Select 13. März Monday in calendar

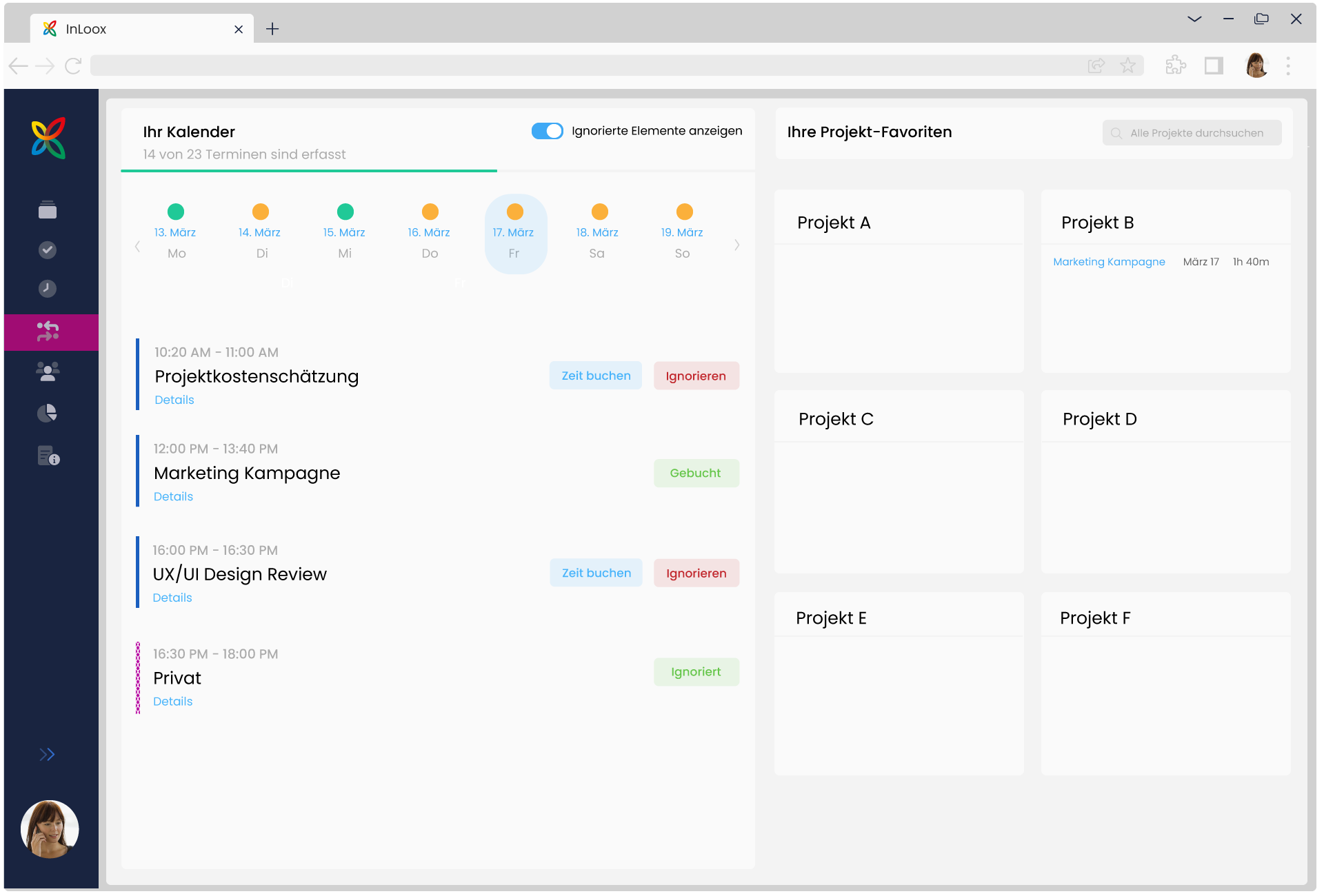(x=175, y=233)
